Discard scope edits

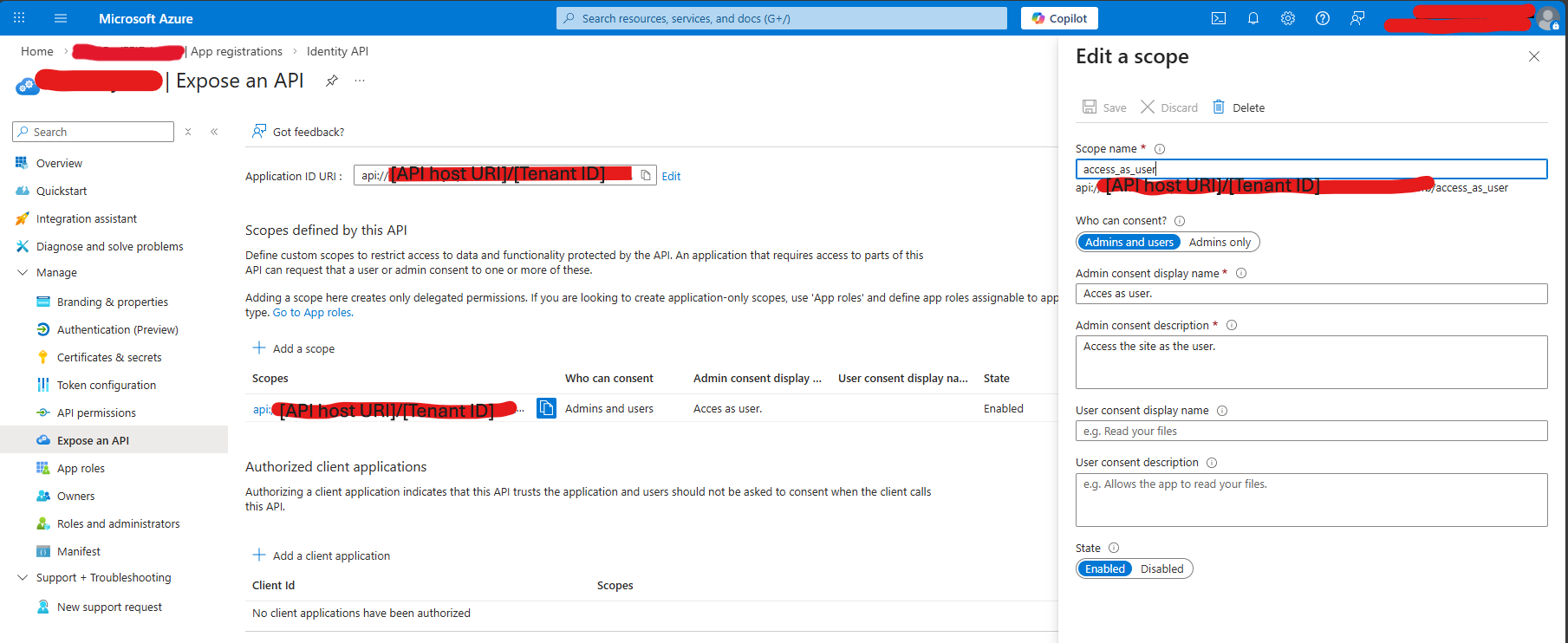1168,107
